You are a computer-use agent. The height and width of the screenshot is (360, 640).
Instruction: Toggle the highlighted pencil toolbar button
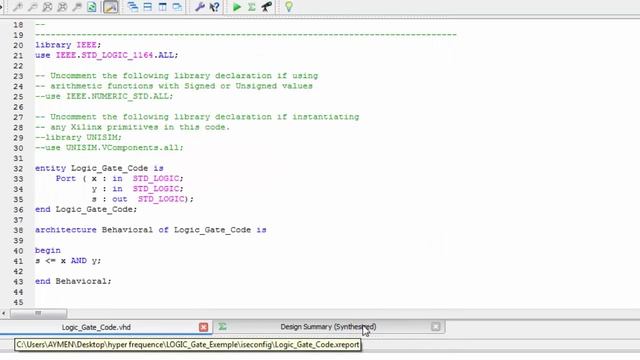[x=110, y=7]
